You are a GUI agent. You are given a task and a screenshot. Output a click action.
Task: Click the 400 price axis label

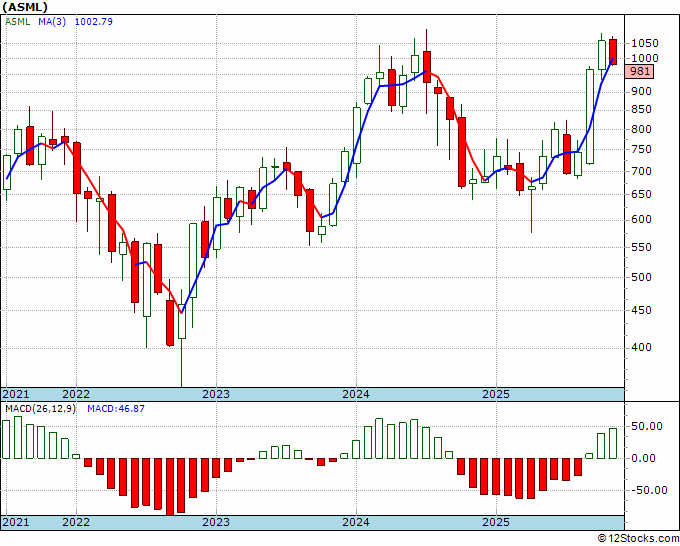coord(641,347)
